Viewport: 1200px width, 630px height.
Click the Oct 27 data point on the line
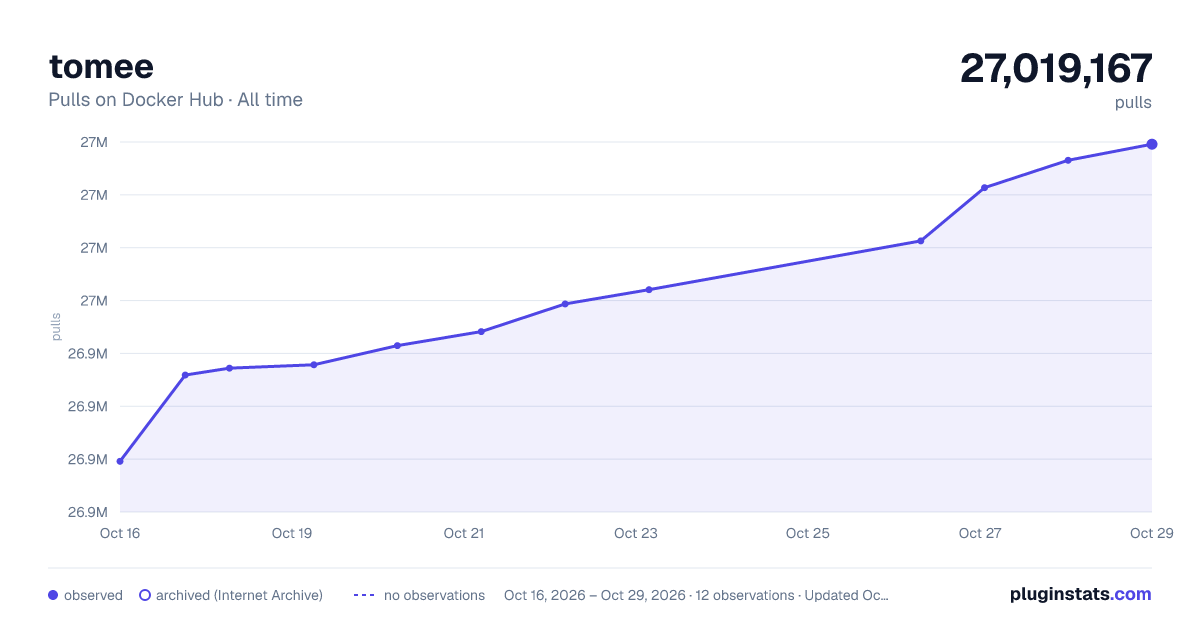click(x=985, y=187)
